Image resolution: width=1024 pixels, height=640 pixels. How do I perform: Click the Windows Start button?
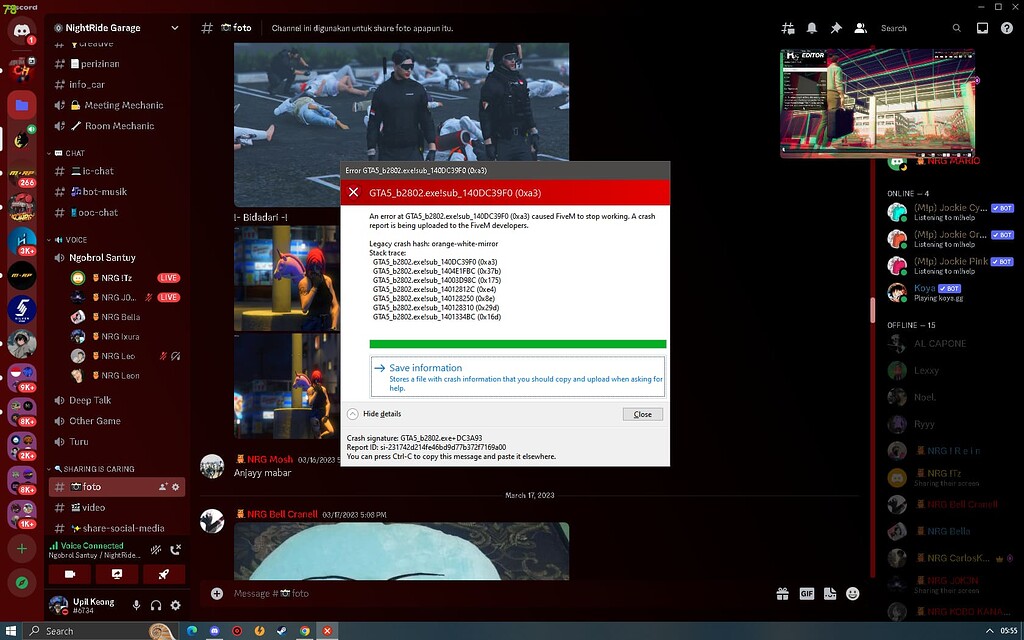(x=11, y=632)
